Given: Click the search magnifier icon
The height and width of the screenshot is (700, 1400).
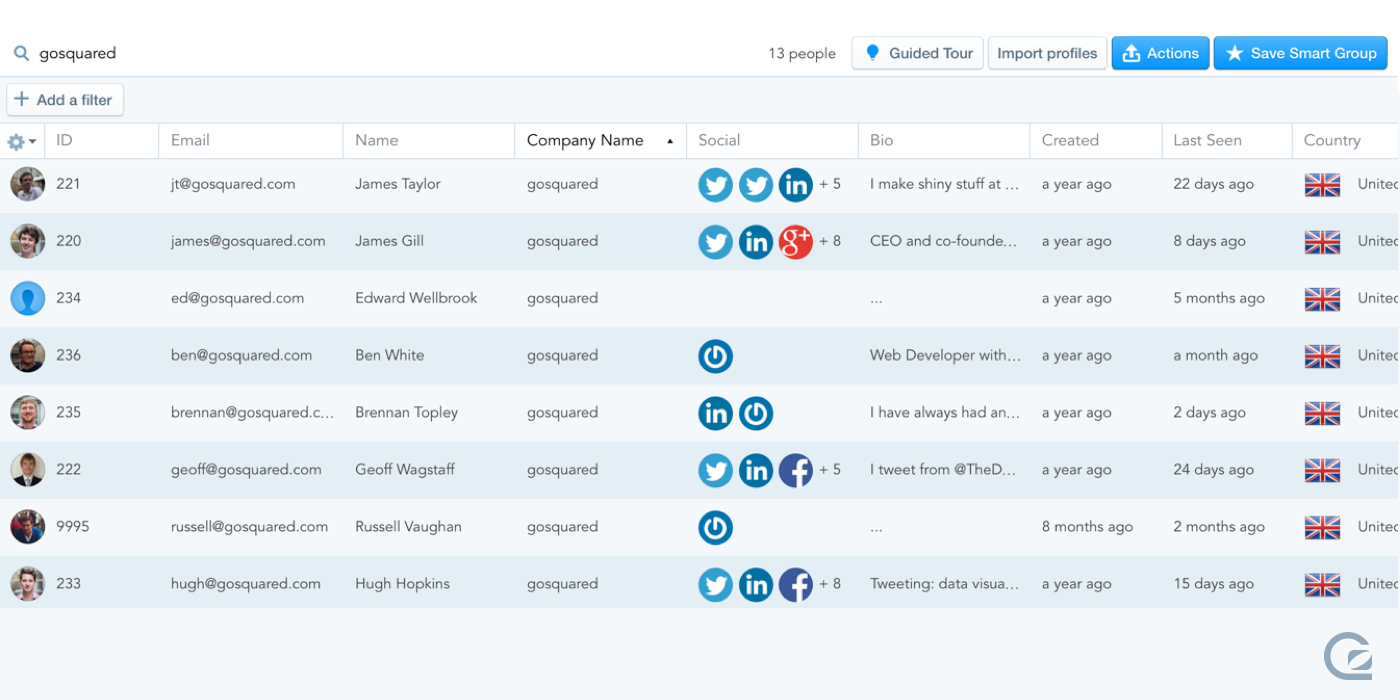Looking at the screenshot, I should click(21, 53).
